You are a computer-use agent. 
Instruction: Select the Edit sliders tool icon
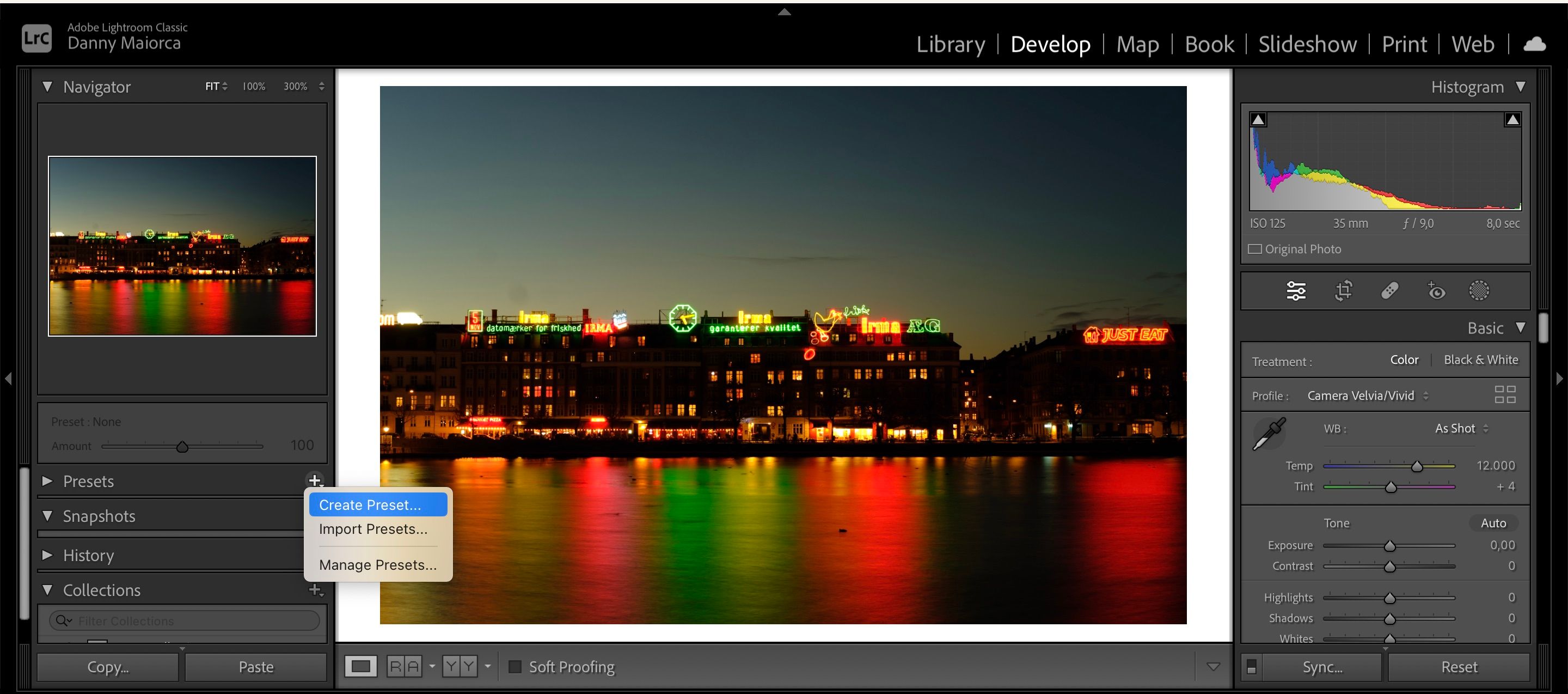pyautogui.click(x=1295, y=291)
